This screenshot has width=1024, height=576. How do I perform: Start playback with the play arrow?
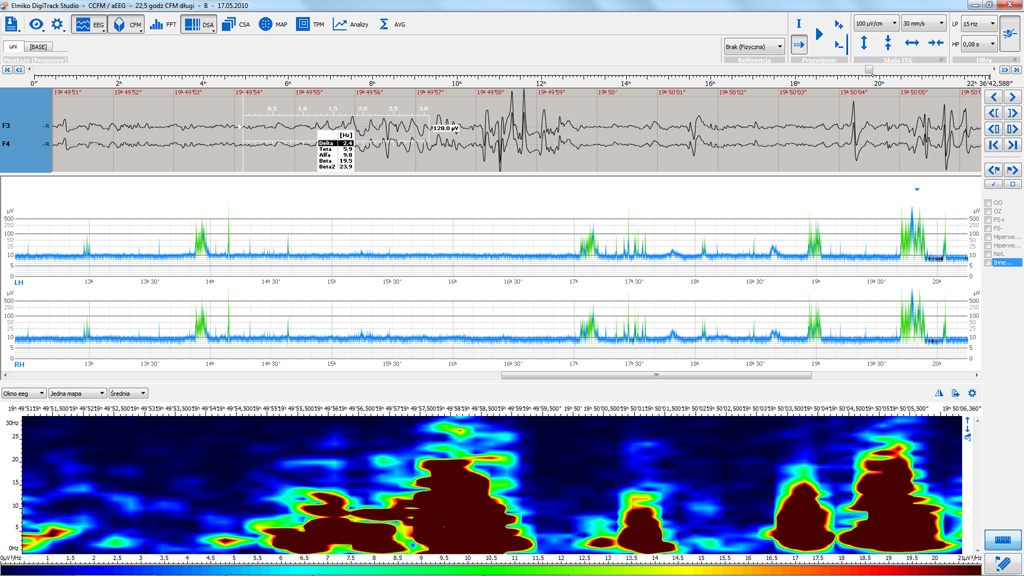click(x=820, y=35)
